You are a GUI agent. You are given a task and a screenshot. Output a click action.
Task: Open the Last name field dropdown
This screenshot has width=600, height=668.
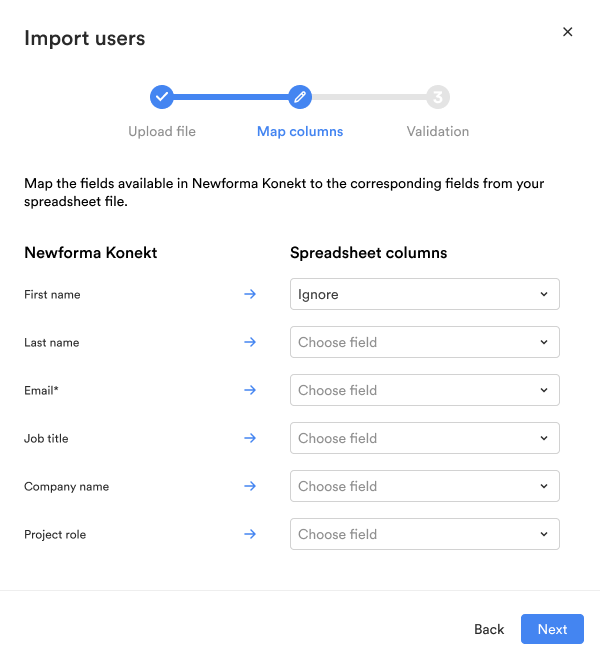tap(424, 342)
